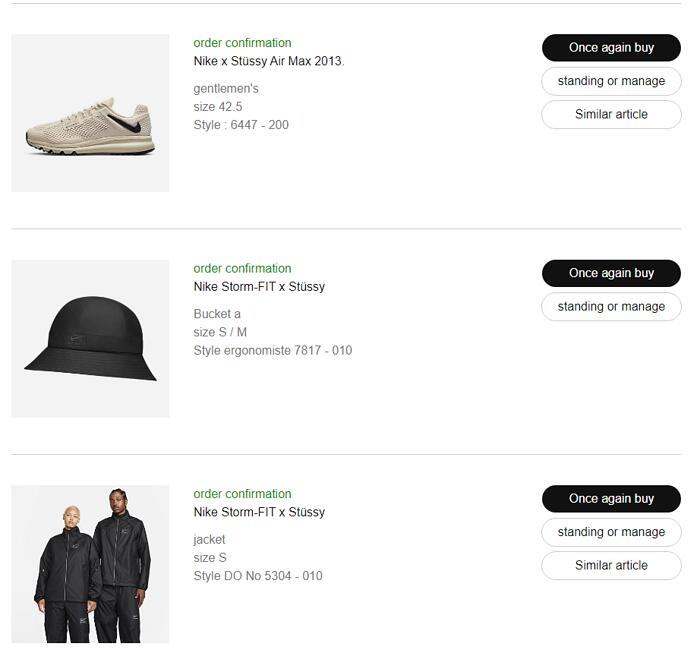The height and width of the screenshot is (672, 700).
Task: Open standing or manage for bucket hat
Action: (x=611, y=306)
